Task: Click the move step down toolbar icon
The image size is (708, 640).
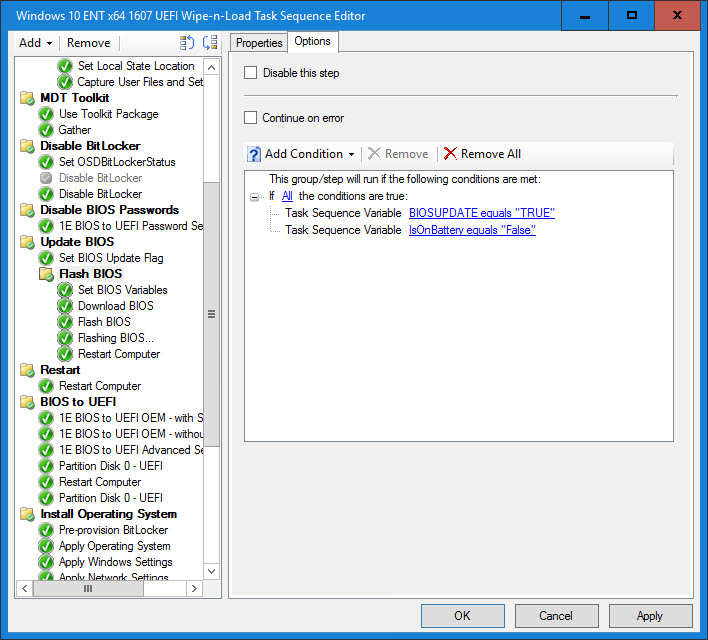Action: click(x=209, y=43)
